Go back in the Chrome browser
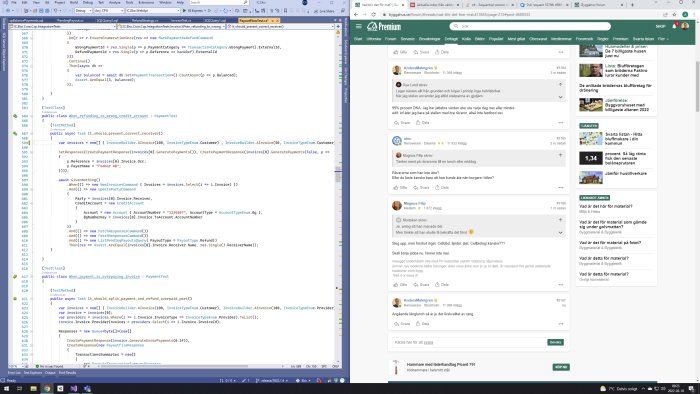 coord(356,14)
